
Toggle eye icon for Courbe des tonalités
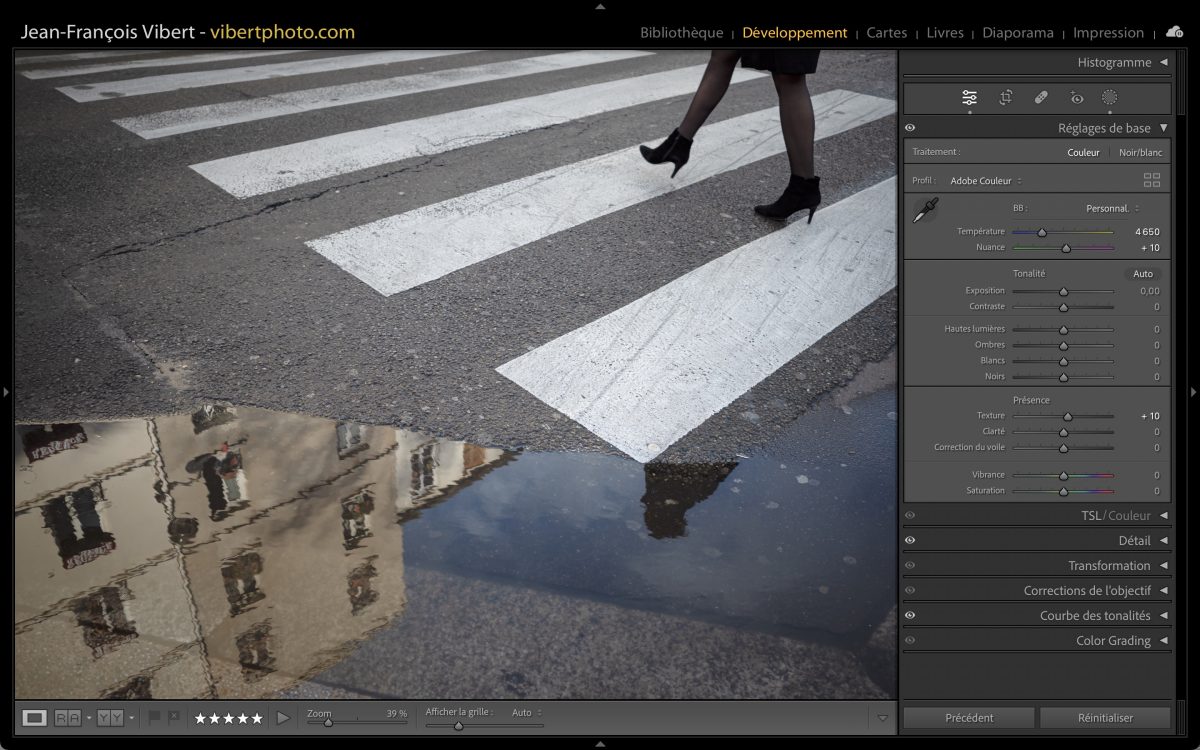point(910,616)
